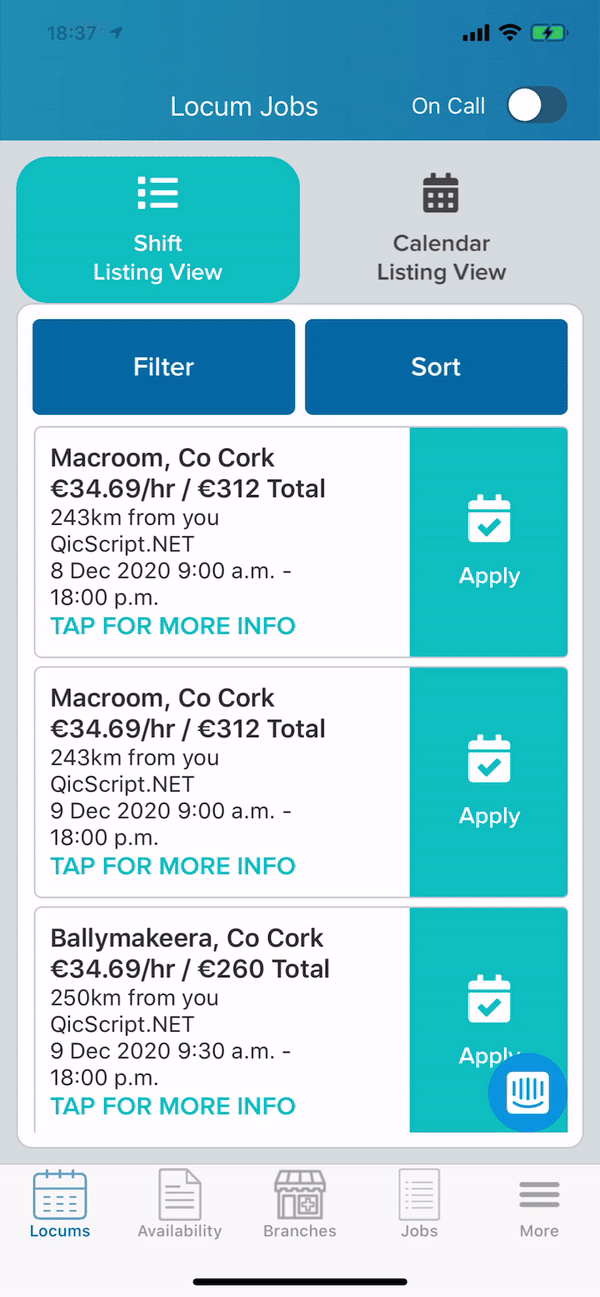Toggle the On Call switch
Viewport: 600px width, 1297px height.
(x=536, y=106)
